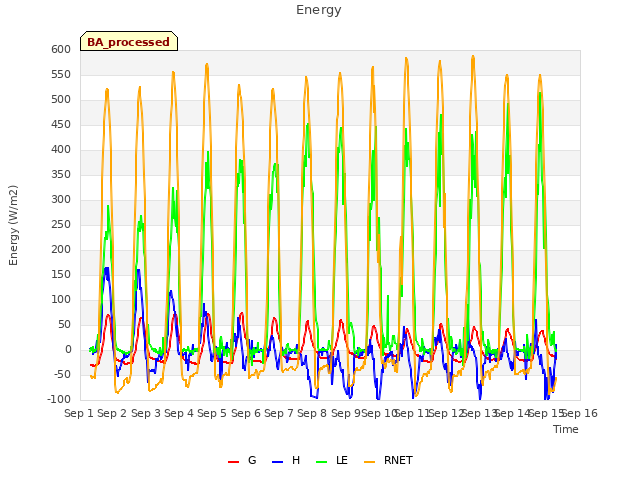Image resolution: width=640 pixels, height=480 pixels.
Task: Click the chart title Energy
Action: [x=318, y=10]
